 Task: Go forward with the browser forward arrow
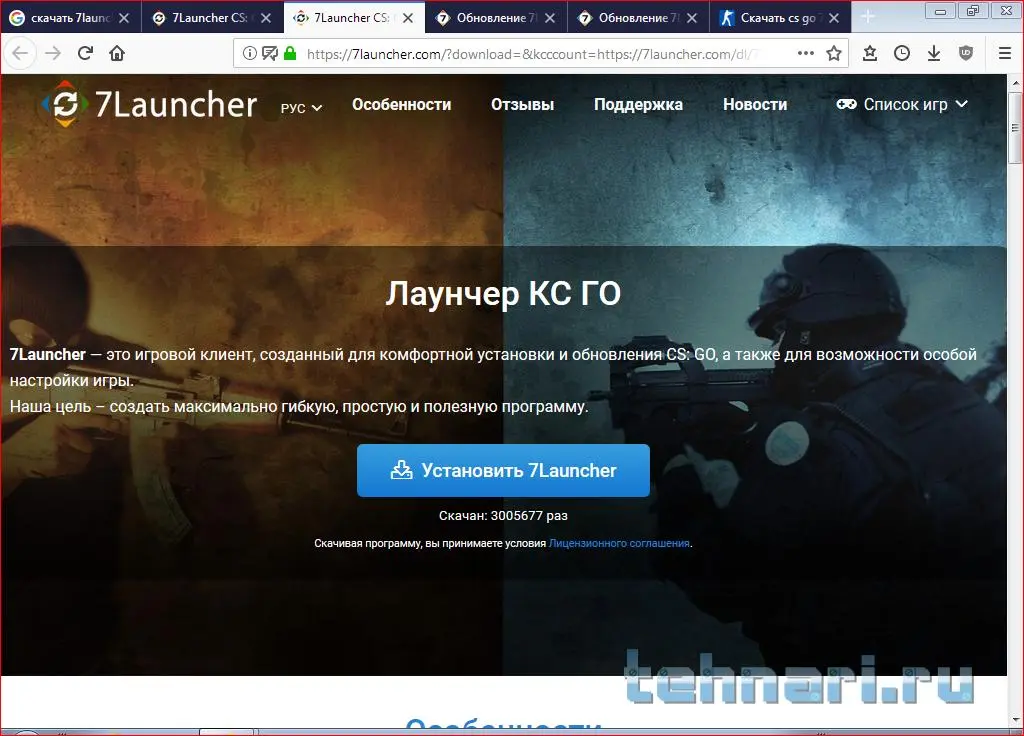53,53
